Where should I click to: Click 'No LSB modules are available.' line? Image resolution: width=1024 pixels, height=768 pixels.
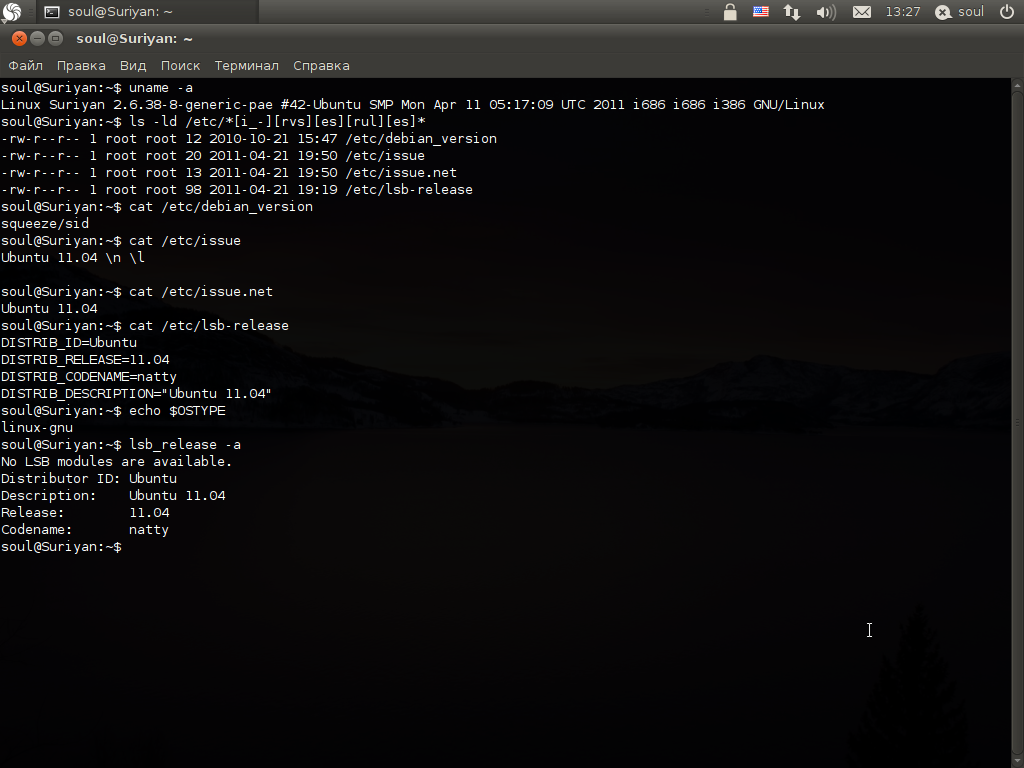[x=116, y=461]
